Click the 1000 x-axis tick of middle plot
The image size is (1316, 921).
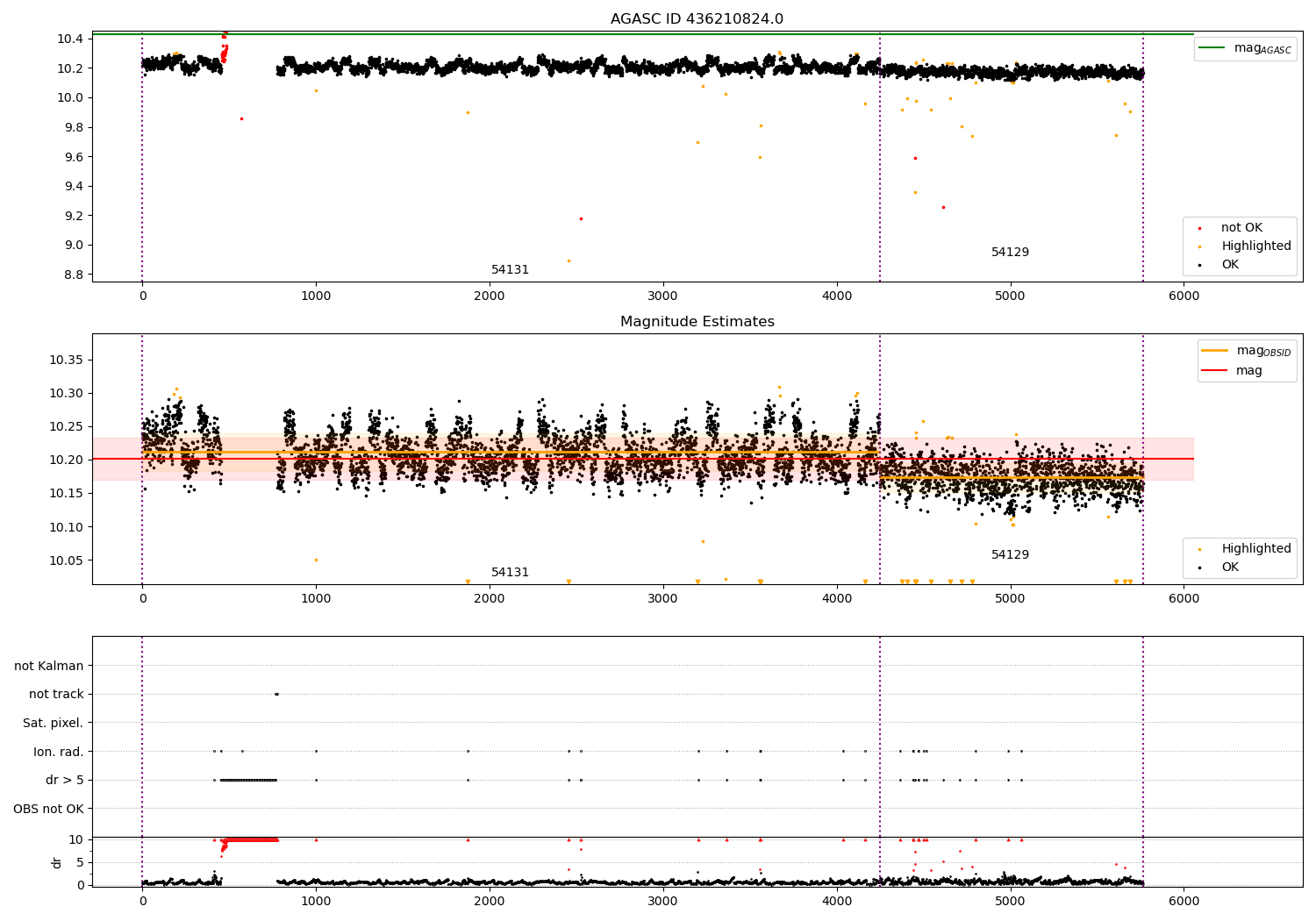pos(316,599)
